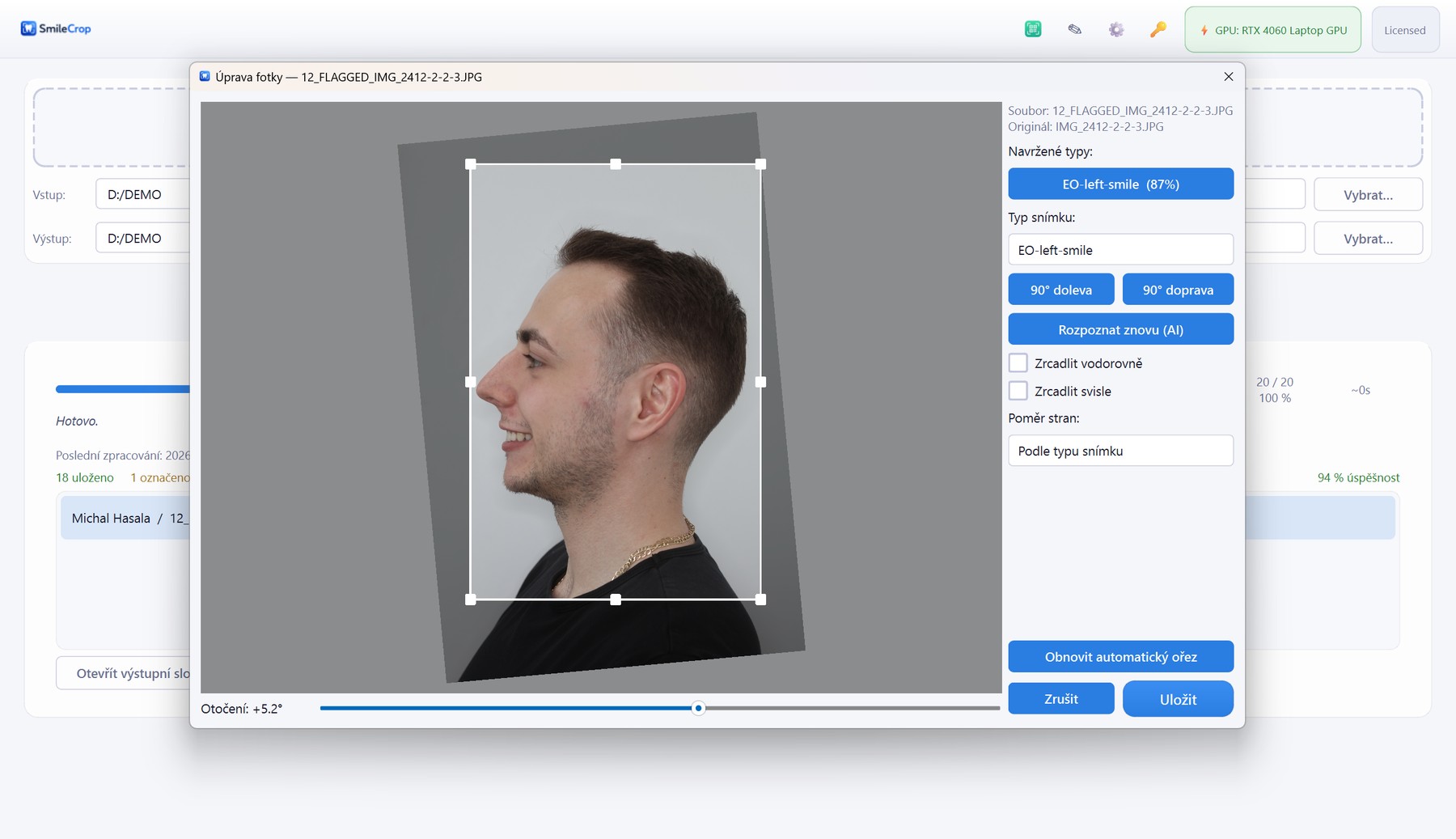
Task: Click top-center crop handle
Action: click(616, 164)
